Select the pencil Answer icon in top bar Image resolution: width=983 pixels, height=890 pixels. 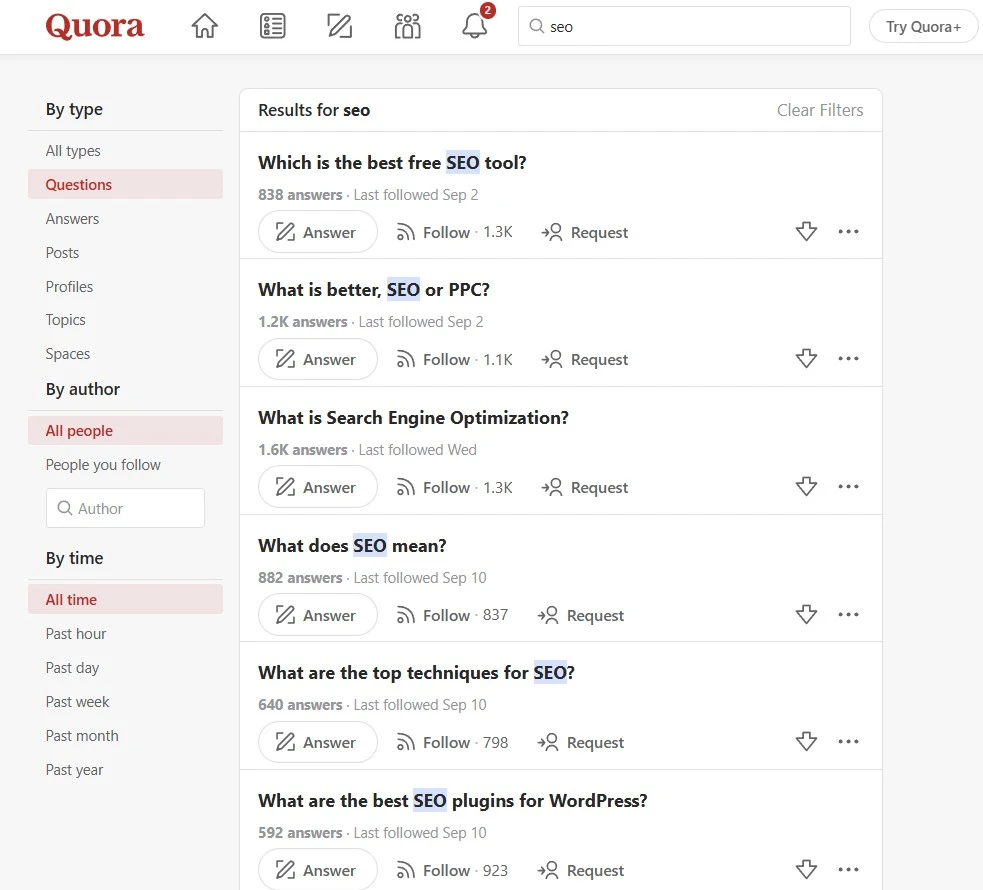point(339,26)
